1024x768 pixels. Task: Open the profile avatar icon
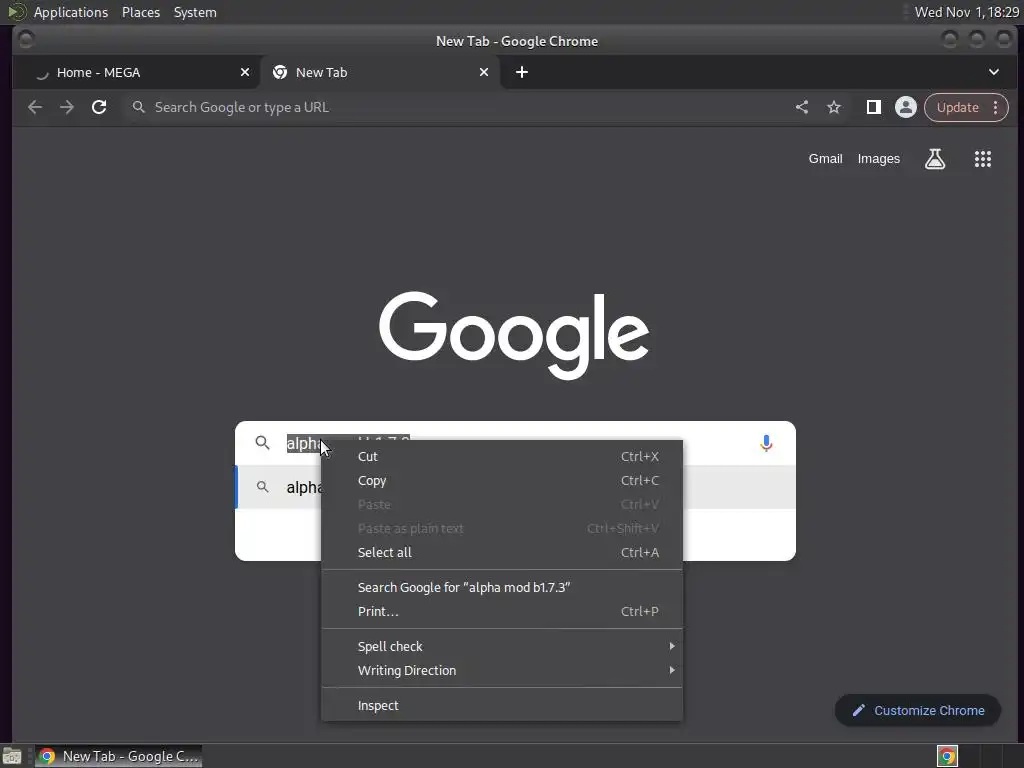(x=906, y=107)
